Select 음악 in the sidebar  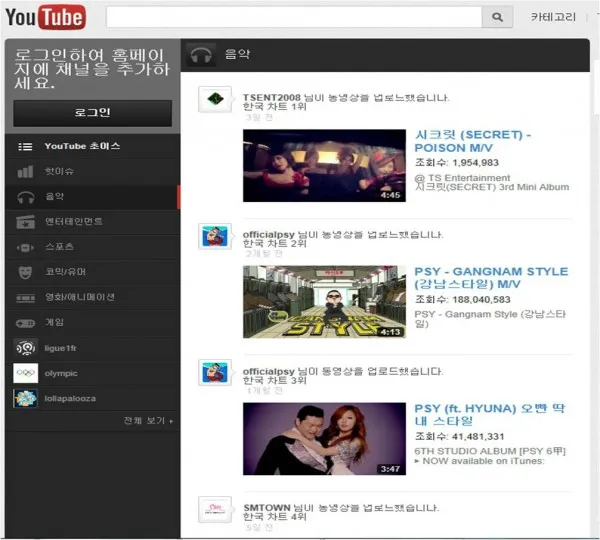tap(55, 196)
